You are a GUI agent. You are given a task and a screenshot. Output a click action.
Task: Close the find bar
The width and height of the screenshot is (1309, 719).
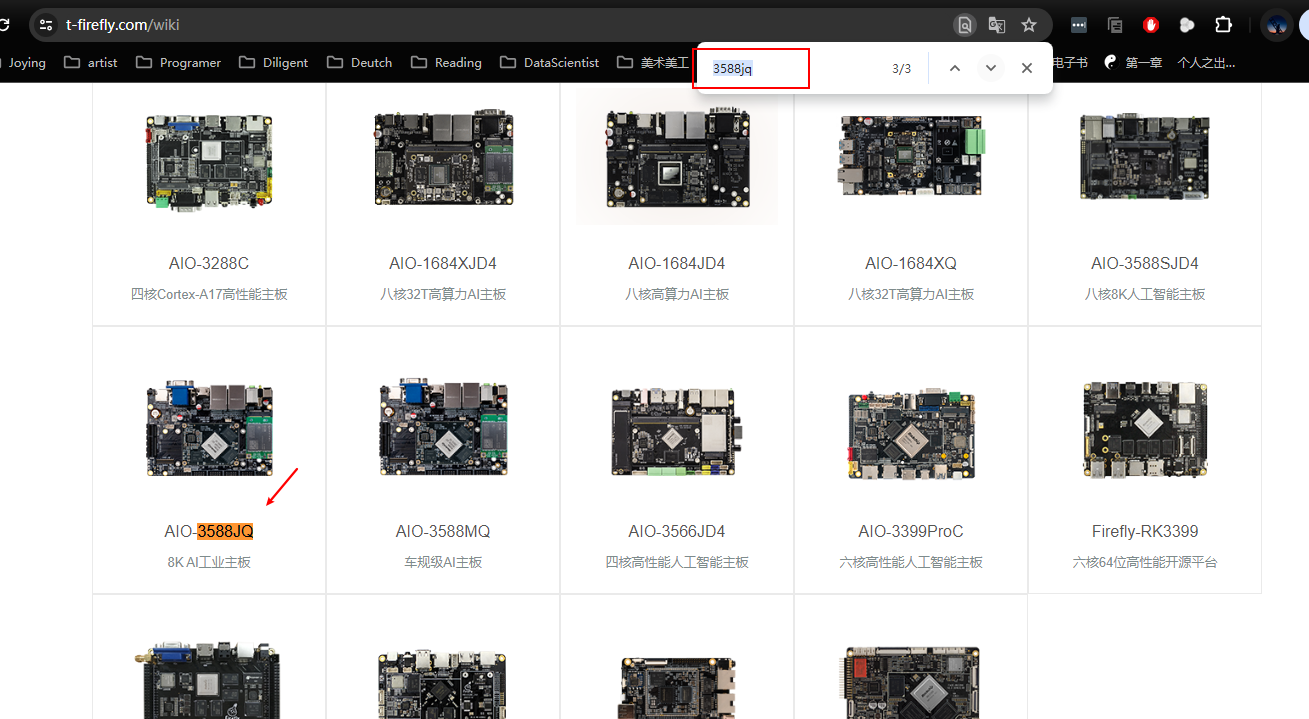(1027, 68)
